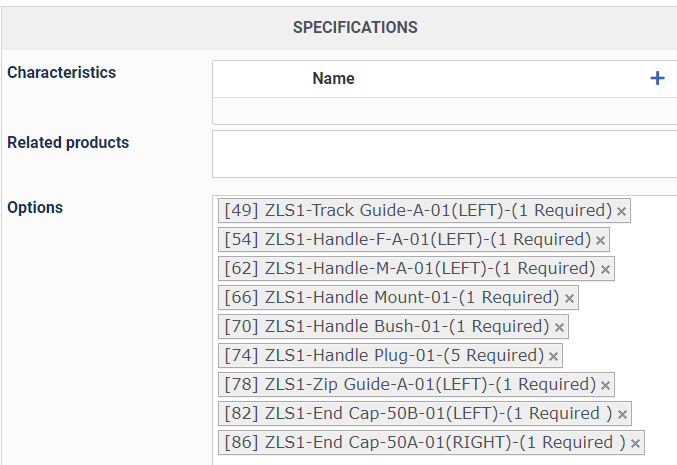The height and width of the screenshot is (465, 677).
Task: Remove option 78 Zip Guide-A-01(LEFT)
Action: (605, 385)
